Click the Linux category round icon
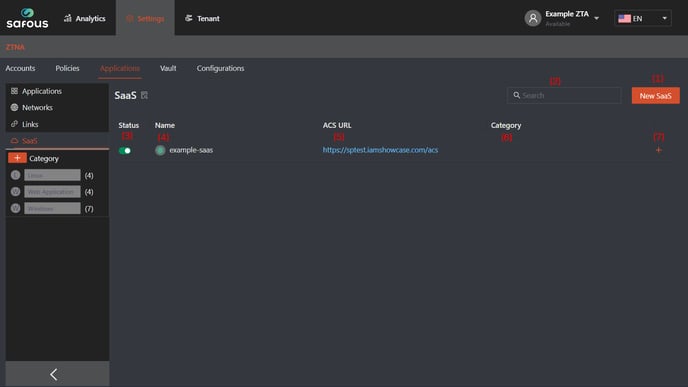This screenshot has width=688, height=387. 15,175
